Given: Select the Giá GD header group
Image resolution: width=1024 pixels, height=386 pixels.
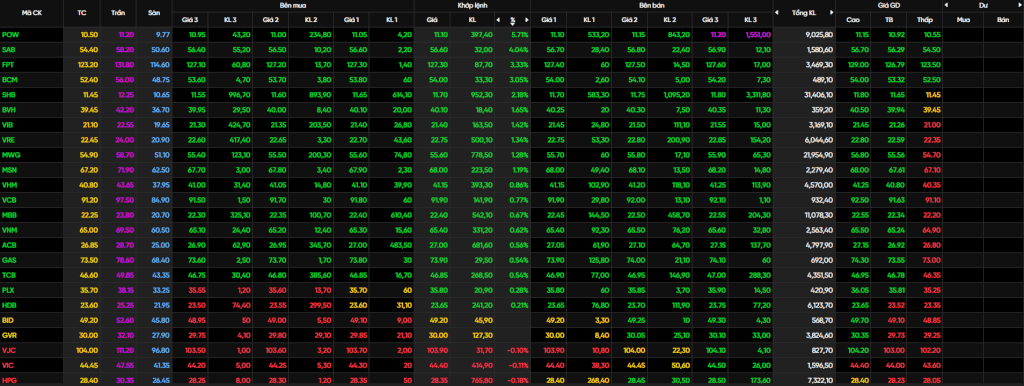Looking at the screenshot, I should pos(889,5).
